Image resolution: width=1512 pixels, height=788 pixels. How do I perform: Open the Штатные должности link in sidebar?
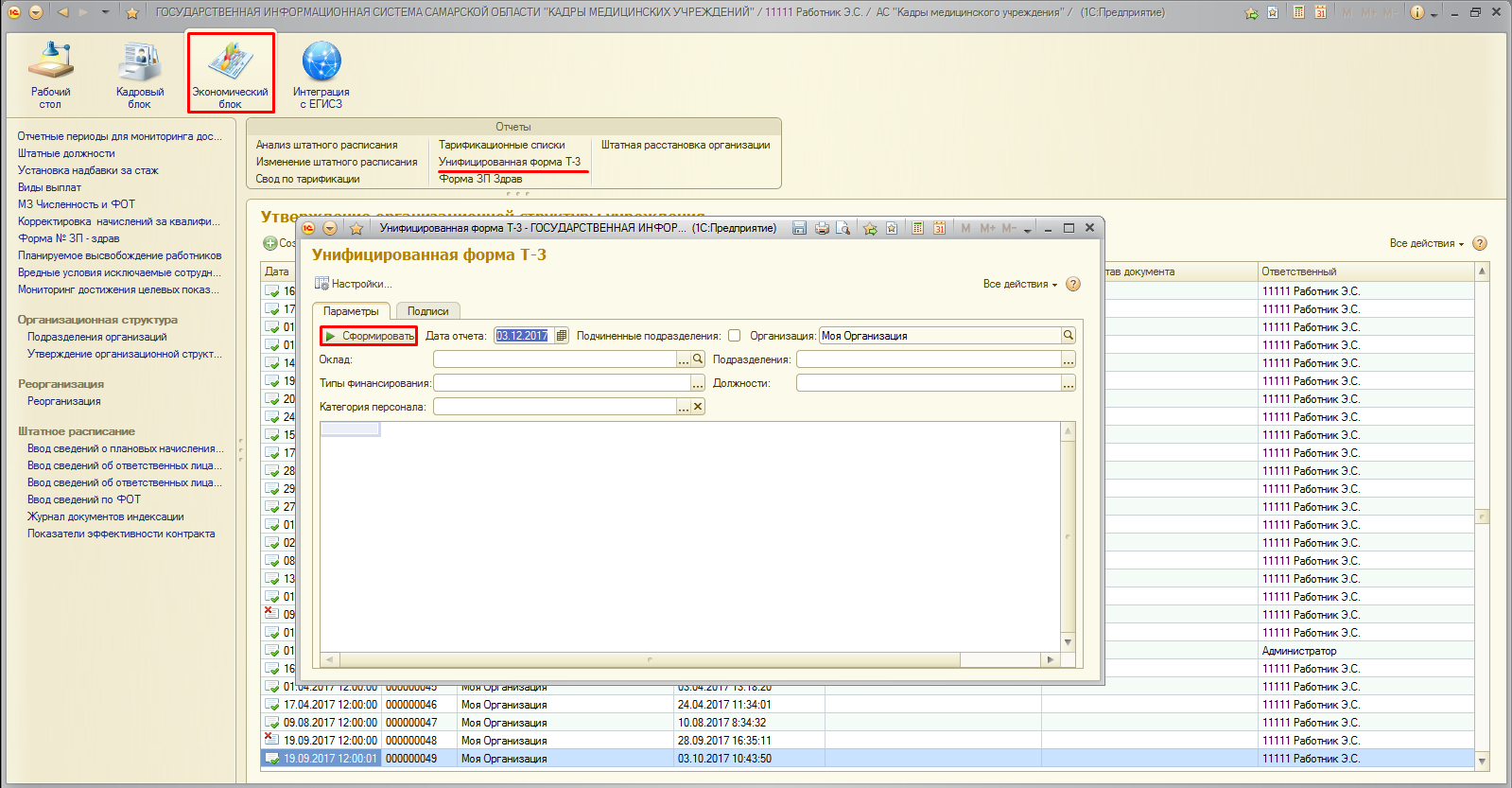point(66,153)
